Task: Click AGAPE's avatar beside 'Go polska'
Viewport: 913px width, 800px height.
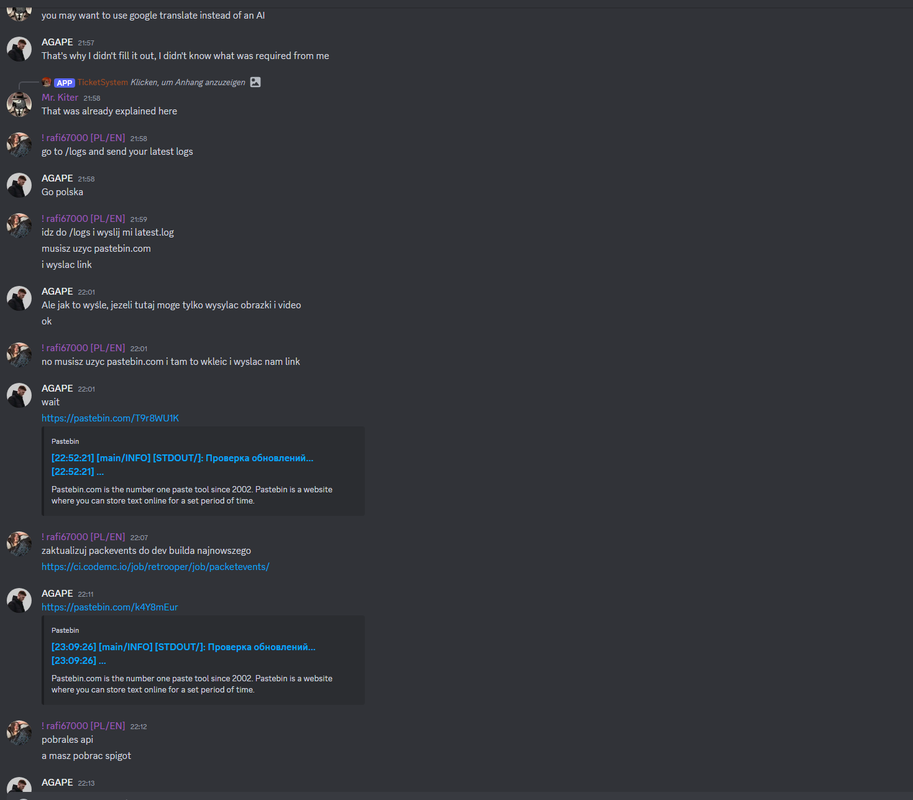Action: pos(19,185)
